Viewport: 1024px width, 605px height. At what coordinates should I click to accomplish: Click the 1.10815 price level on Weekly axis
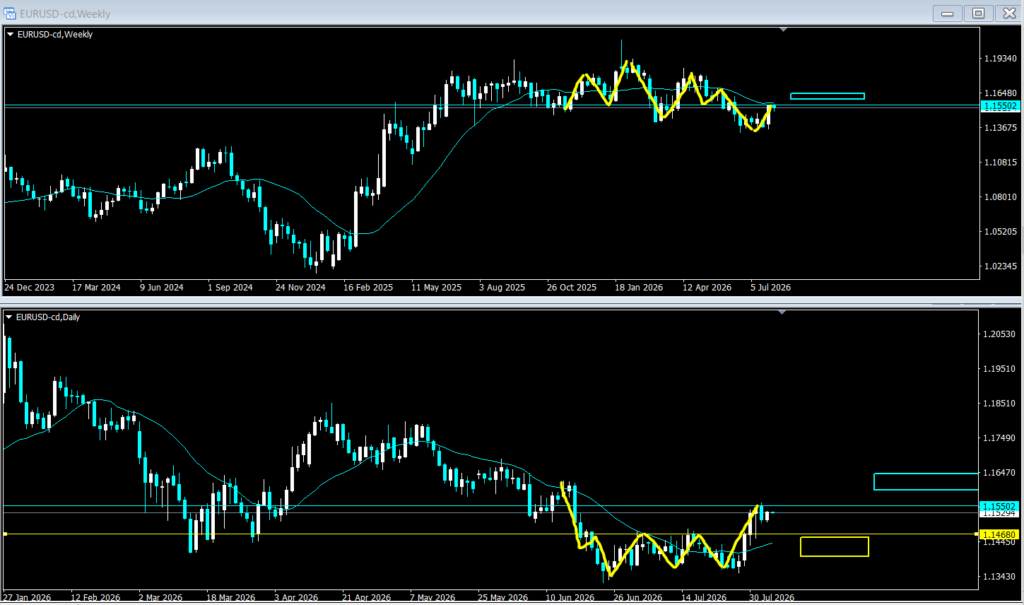point(1000,162)
